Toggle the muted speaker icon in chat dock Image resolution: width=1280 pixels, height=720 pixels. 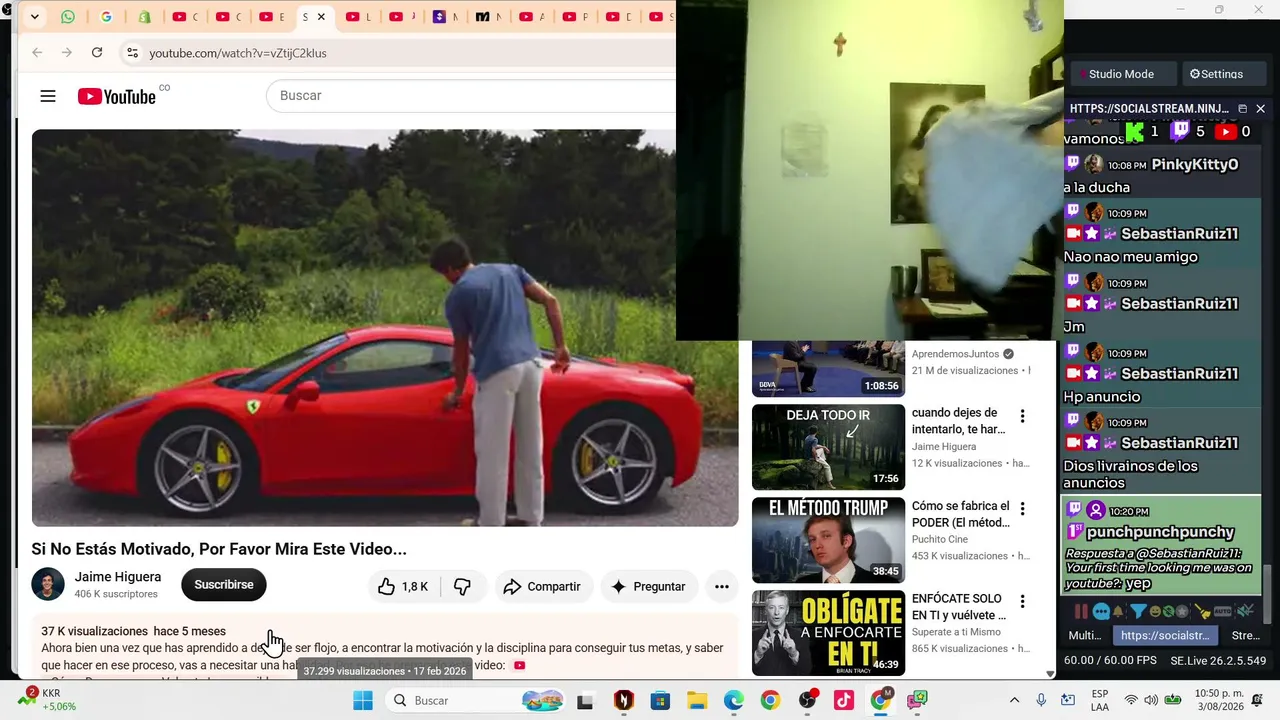point(1245,611)
